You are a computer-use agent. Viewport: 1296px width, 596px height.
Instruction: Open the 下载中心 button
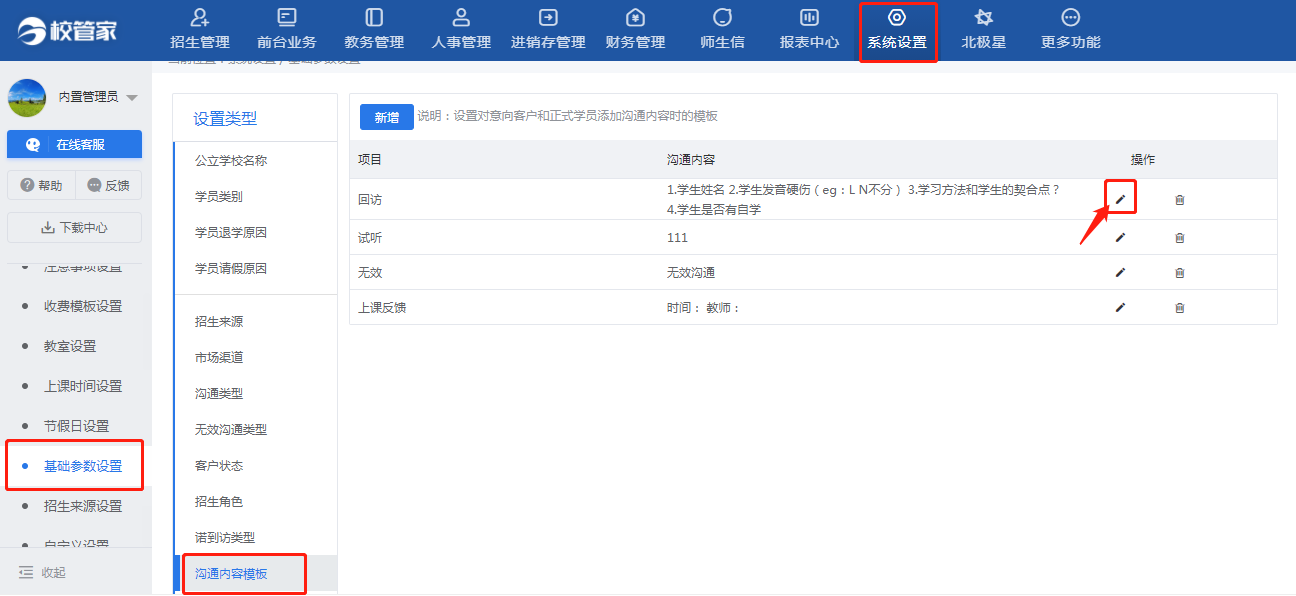tap(74, 227)
